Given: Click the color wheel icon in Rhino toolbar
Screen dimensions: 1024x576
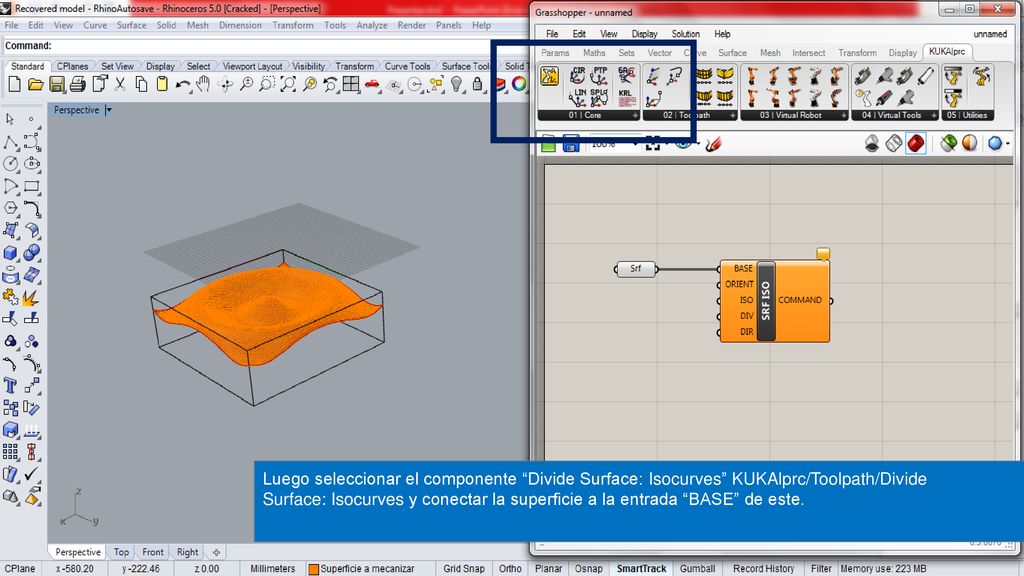Looking at the screenshot, I should click(519, 84).
